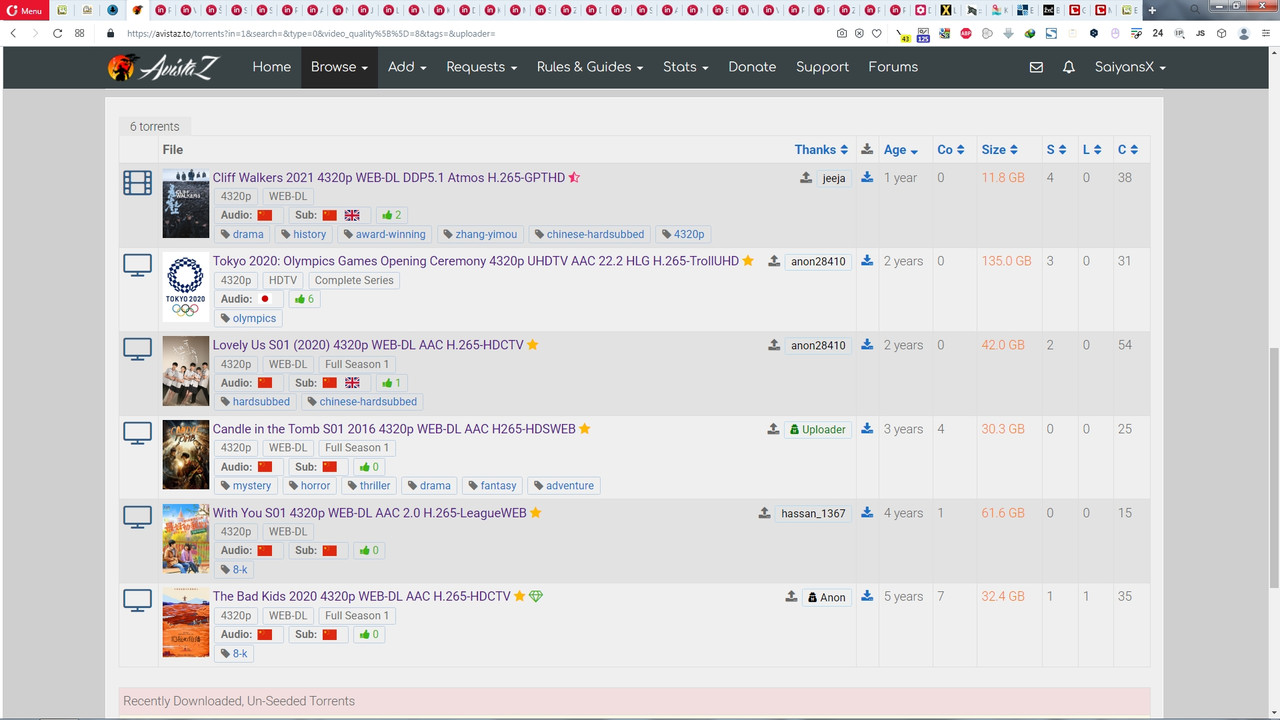Open the Opera Menu button
1280x720 pixels.
tap(24, 10)
